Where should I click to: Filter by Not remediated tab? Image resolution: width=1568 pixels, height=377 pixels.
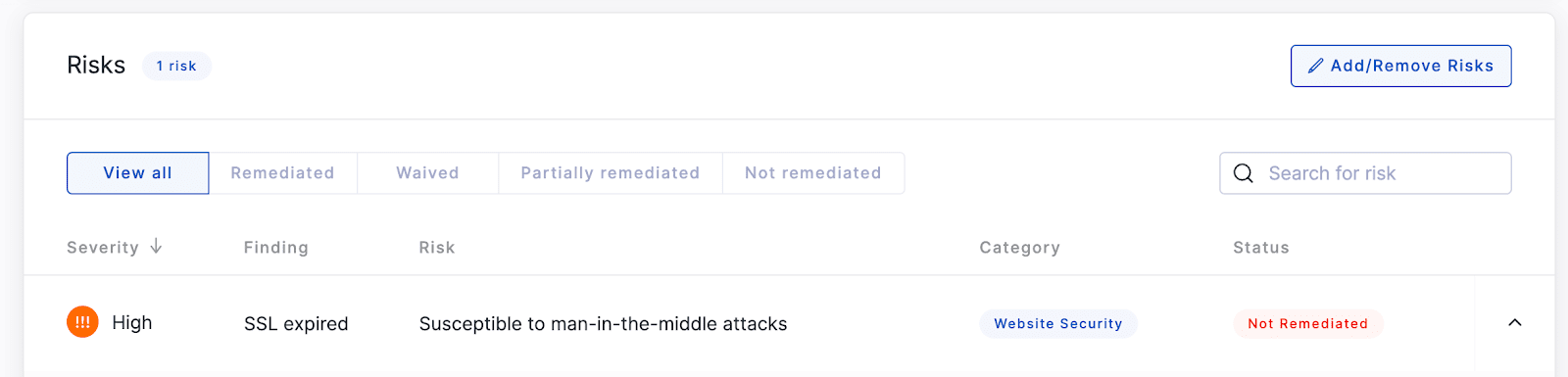point(812,173)
